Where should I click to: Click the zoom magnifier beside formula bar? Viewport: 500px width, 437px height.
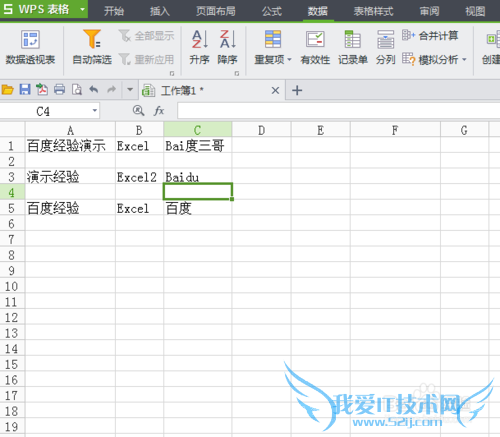click(138, 110)
